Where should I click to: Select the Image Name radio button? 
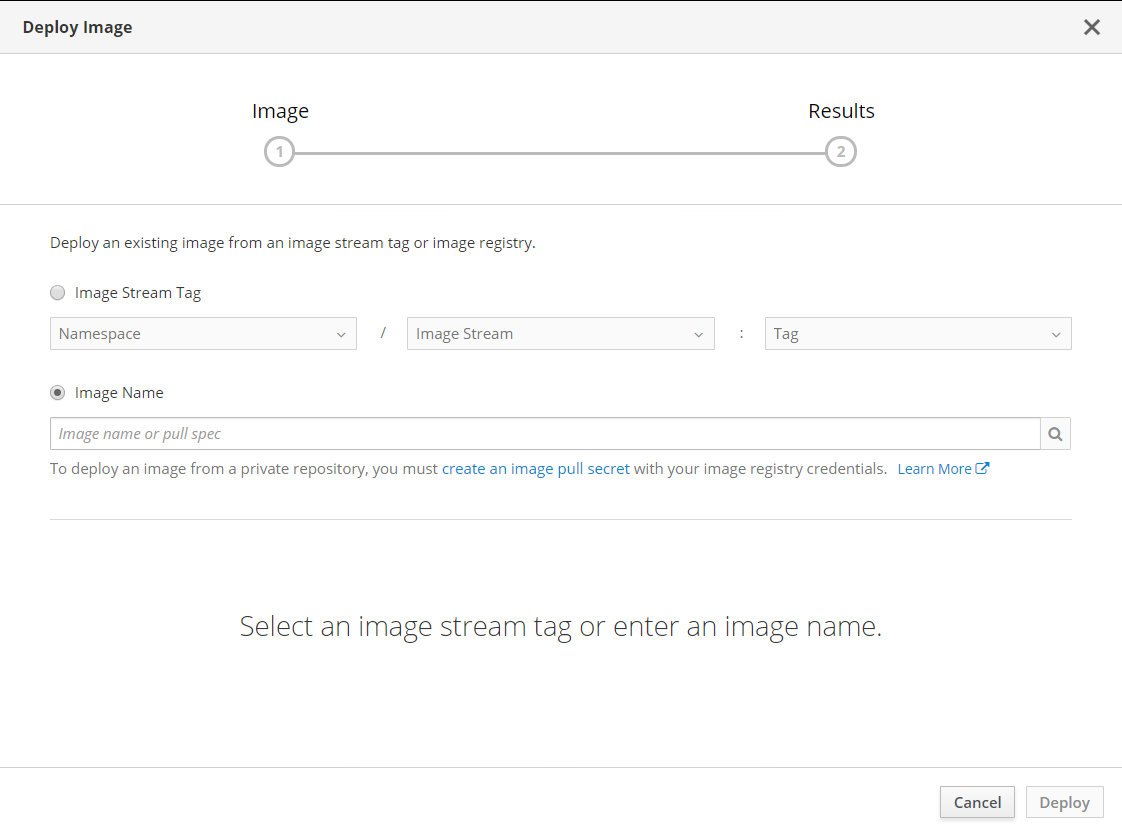[x=58, y=393]
